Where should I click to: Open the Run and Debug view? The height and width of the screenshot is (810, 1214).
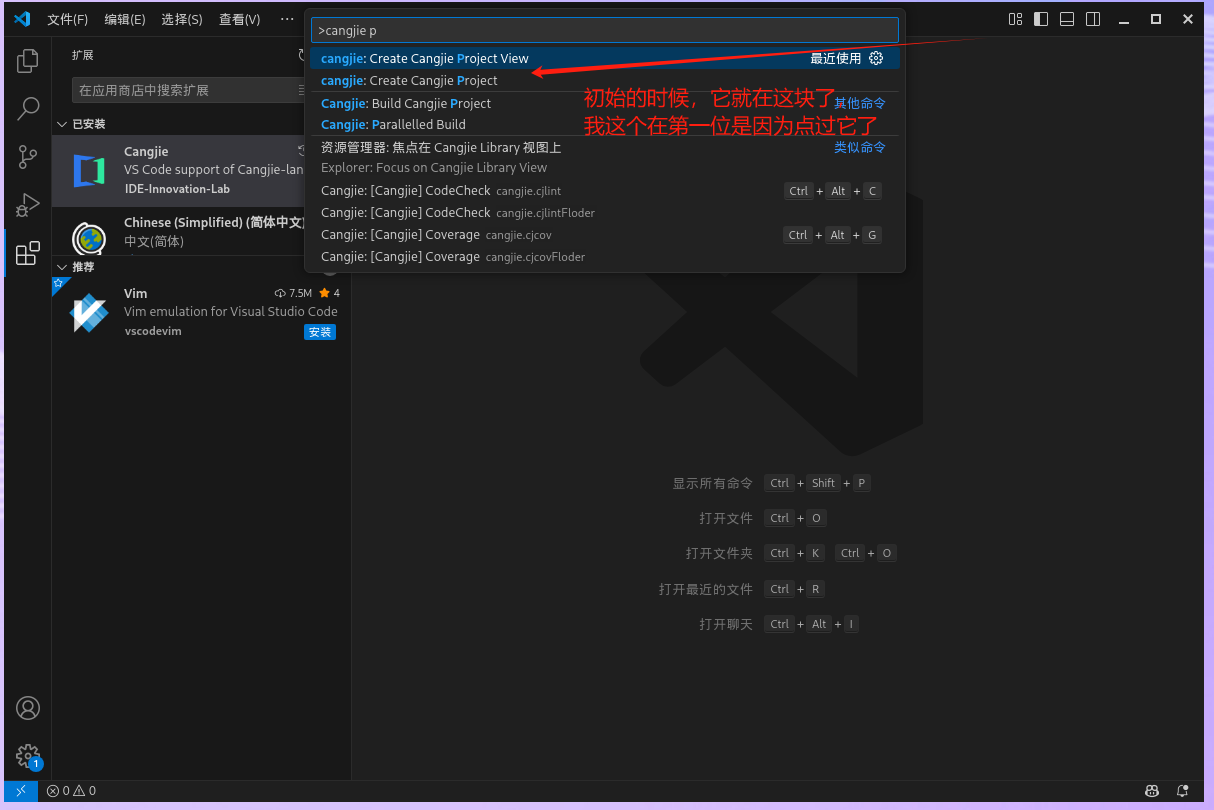(x=28, y=205)
